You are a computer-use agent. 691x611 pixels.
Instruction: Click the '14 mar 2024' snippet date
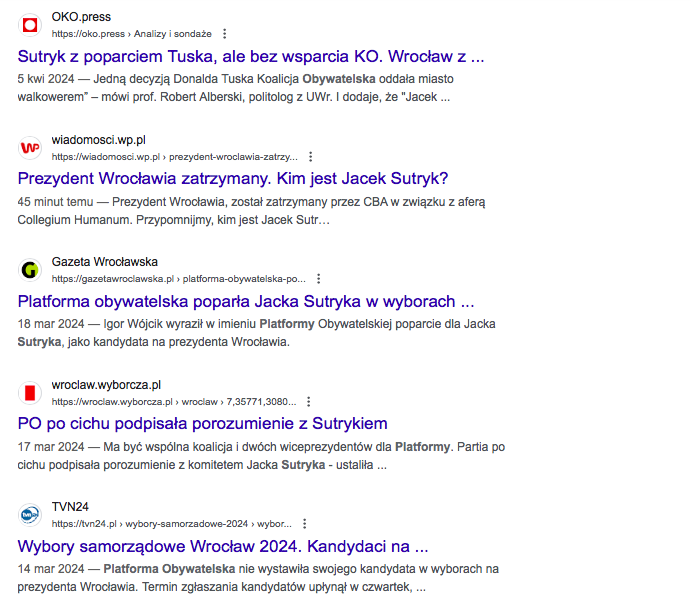[x=51, y=569]
